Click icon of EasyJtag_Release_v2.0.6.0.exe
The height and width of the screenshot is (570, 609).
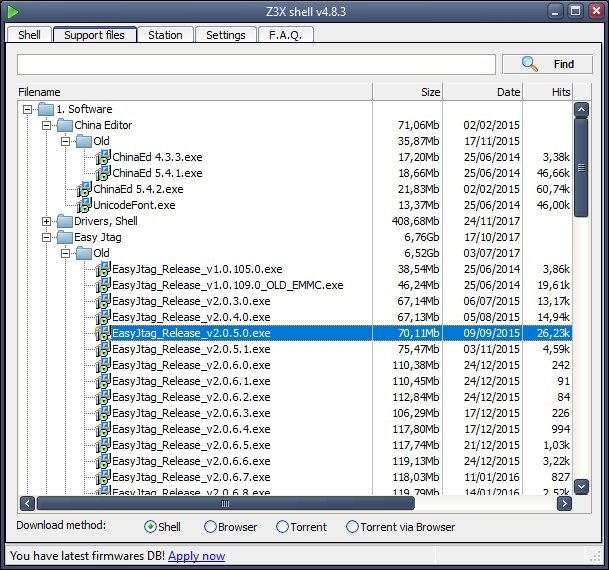(103, 365)
